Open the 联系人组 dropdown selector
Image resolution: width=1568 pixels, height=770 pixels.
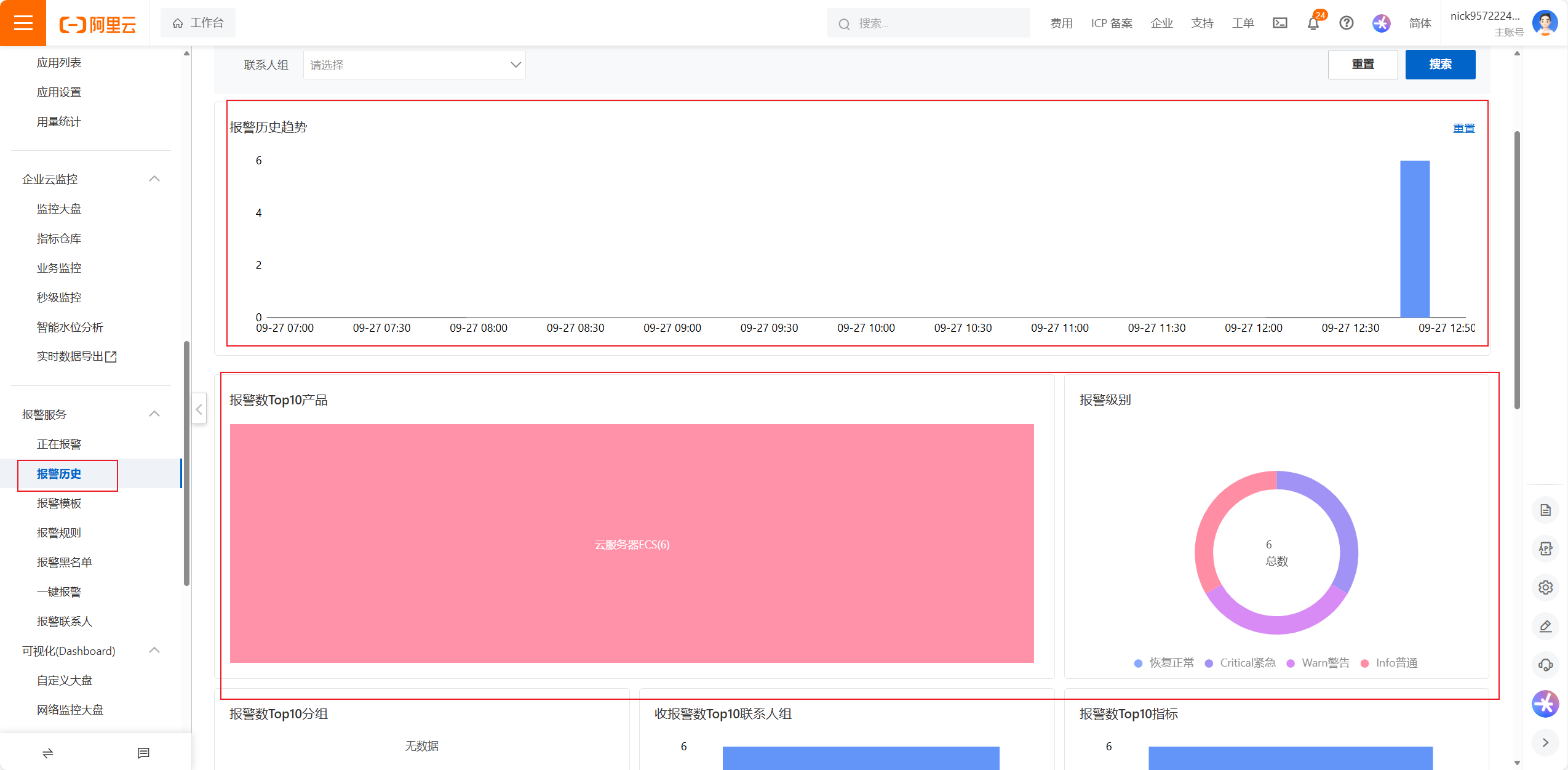pyautogui.click(x=414, y=65)
